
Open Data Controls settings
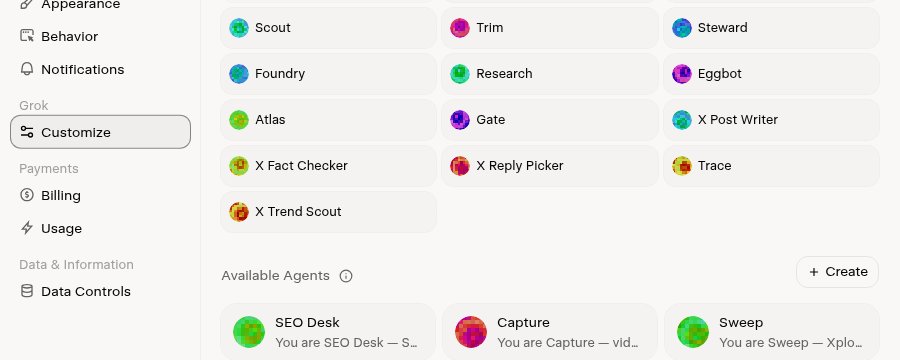(100, 292)
